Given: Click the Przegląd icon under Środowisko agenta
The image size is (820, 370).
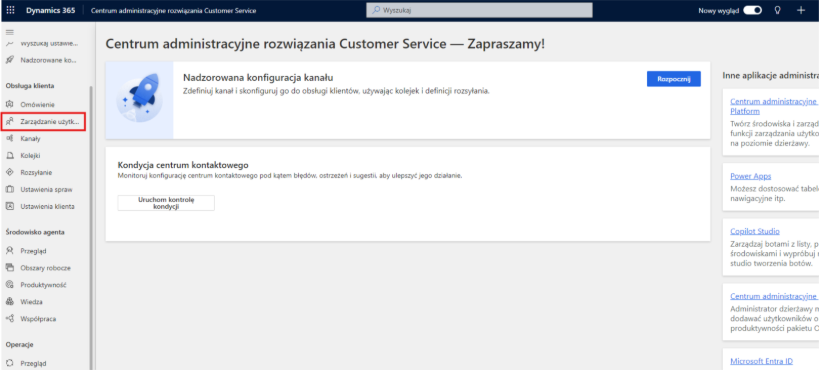Looking at the screenshot, I should point(9,251).
